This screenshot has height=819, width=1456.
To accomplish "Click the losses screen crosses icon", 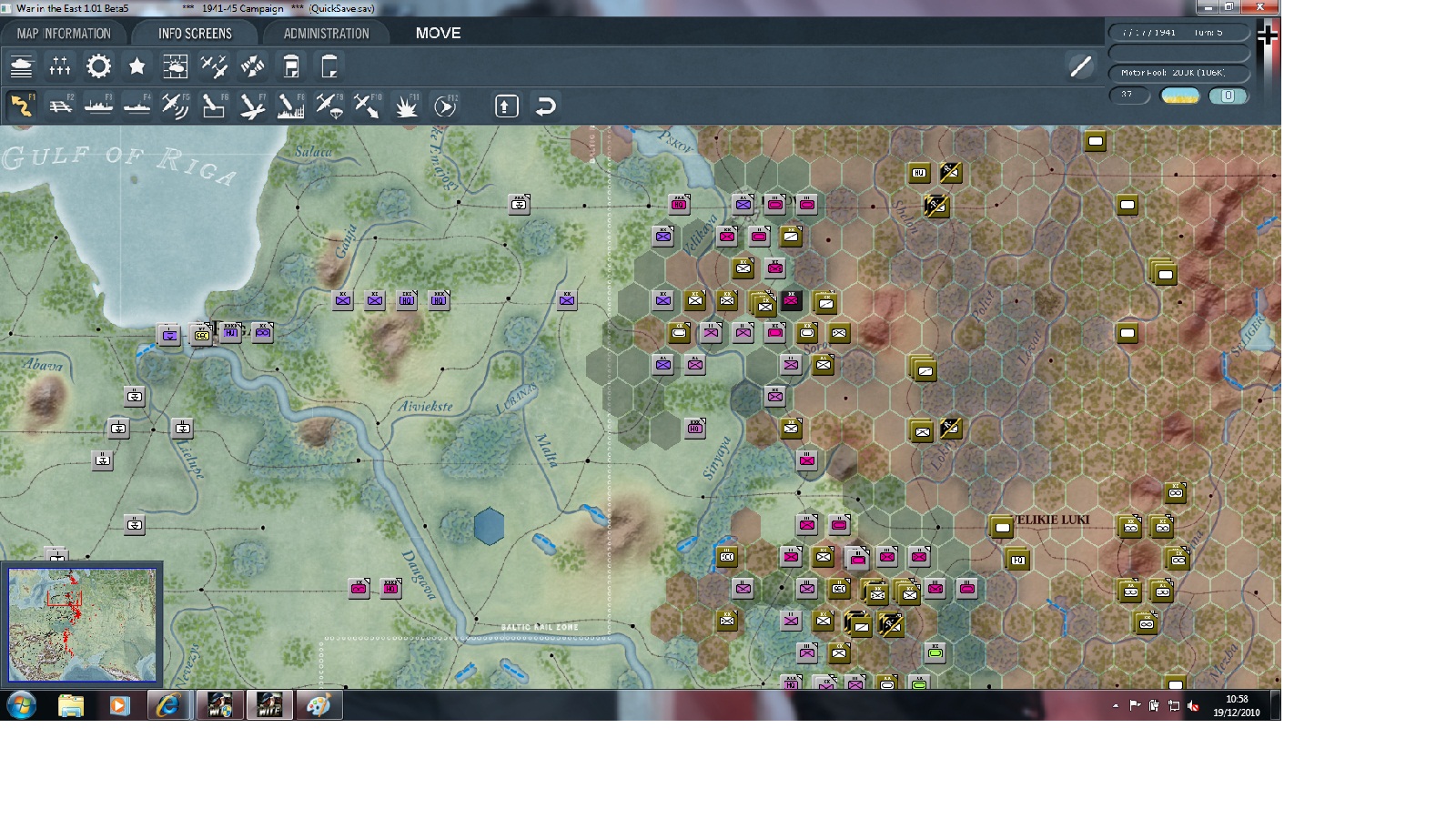I will coord(60,66).
